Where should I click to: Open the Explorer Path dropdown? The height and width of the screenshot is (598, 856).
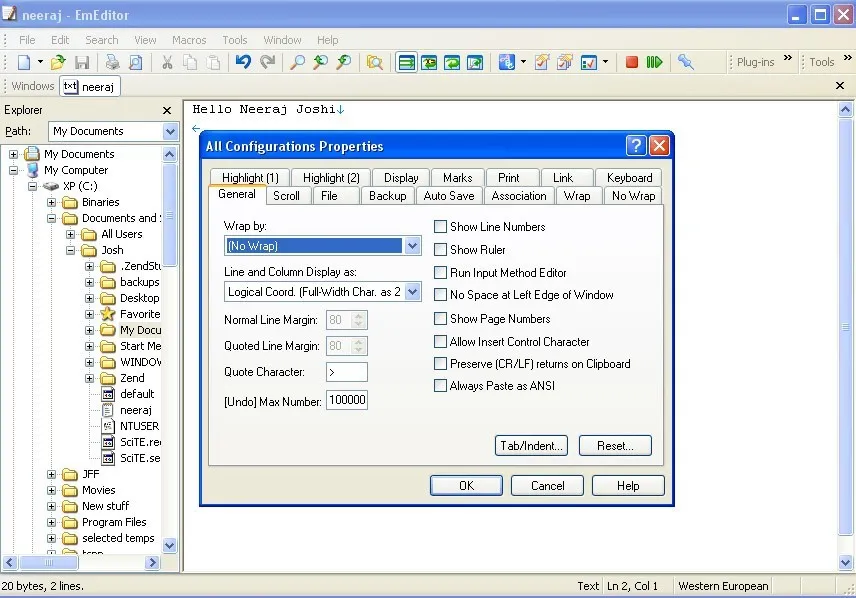(170, 131)
